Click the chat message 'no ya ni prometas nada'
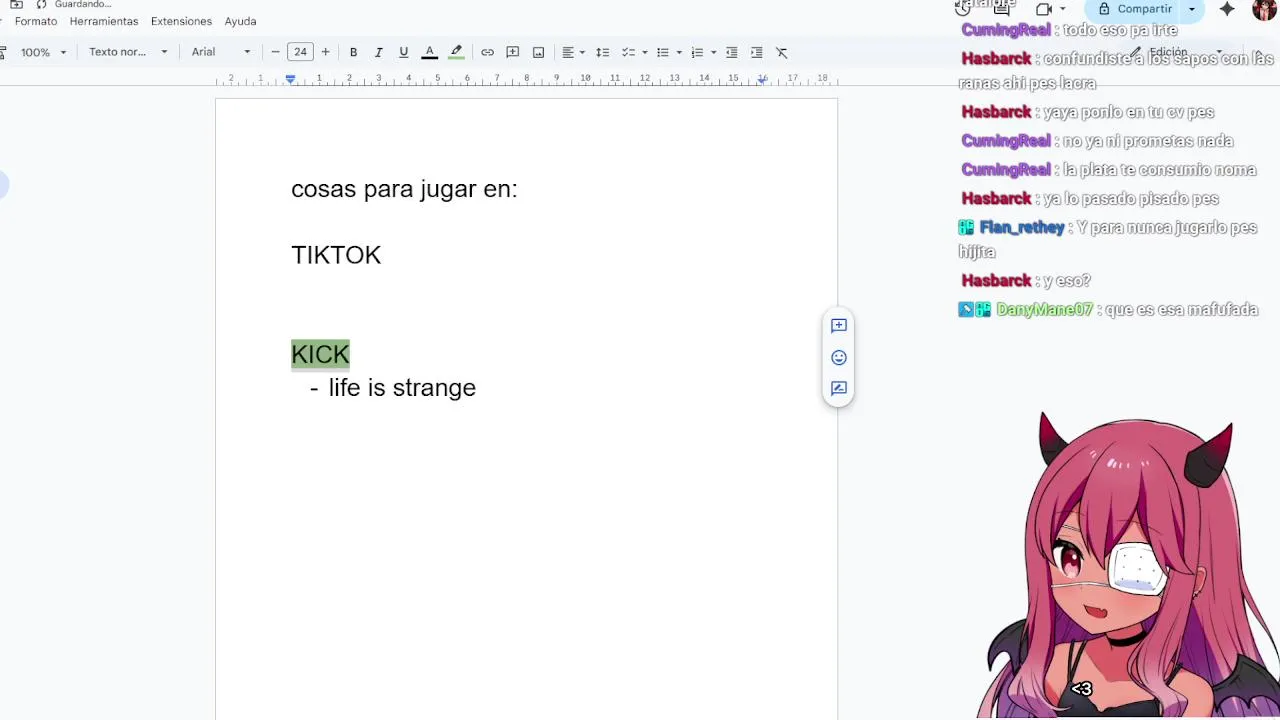Viewport: 1280px width, 720px height. (x=1148, y=141)
